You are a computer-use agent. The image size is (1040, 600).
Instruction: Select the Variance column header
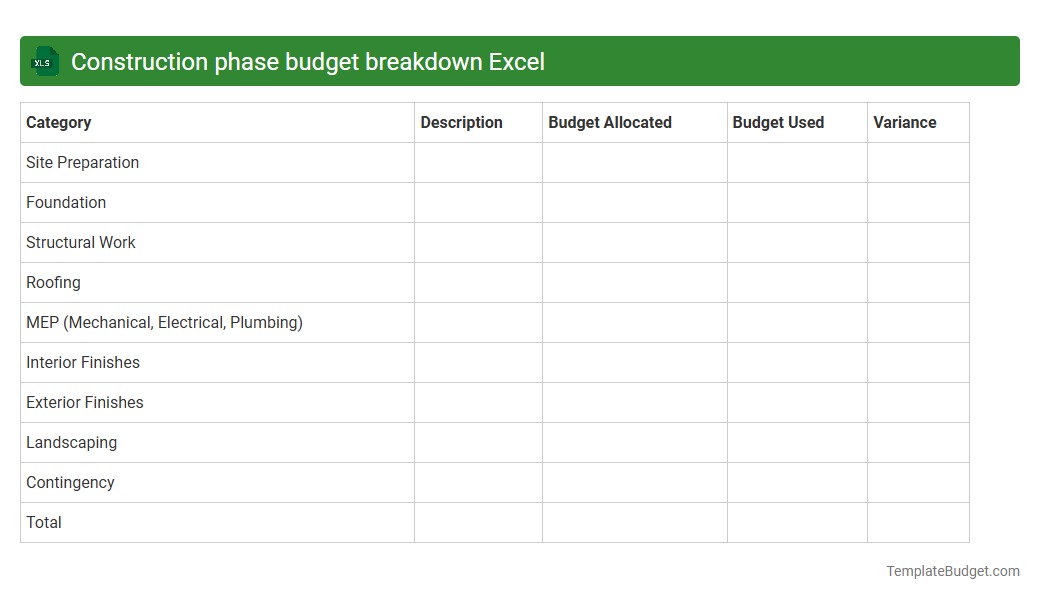point(904,122)
